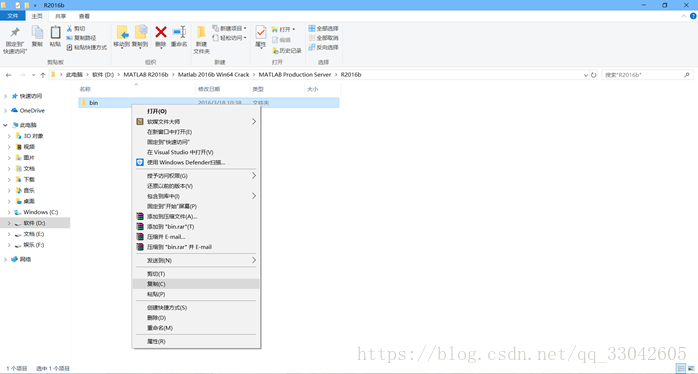Click the search R2016b input box

pyautogui.click(x=647, y=75)
